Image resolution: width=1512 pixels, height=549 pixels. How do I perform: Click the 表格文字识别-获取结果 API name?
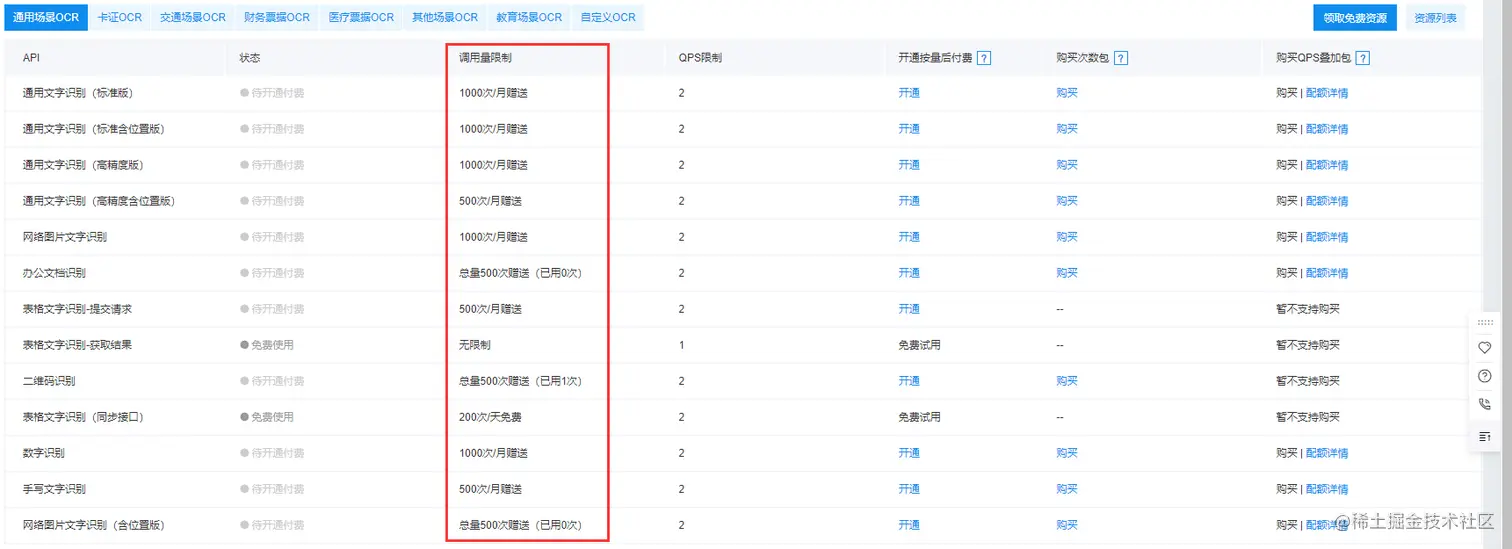[x=77, y=345]
